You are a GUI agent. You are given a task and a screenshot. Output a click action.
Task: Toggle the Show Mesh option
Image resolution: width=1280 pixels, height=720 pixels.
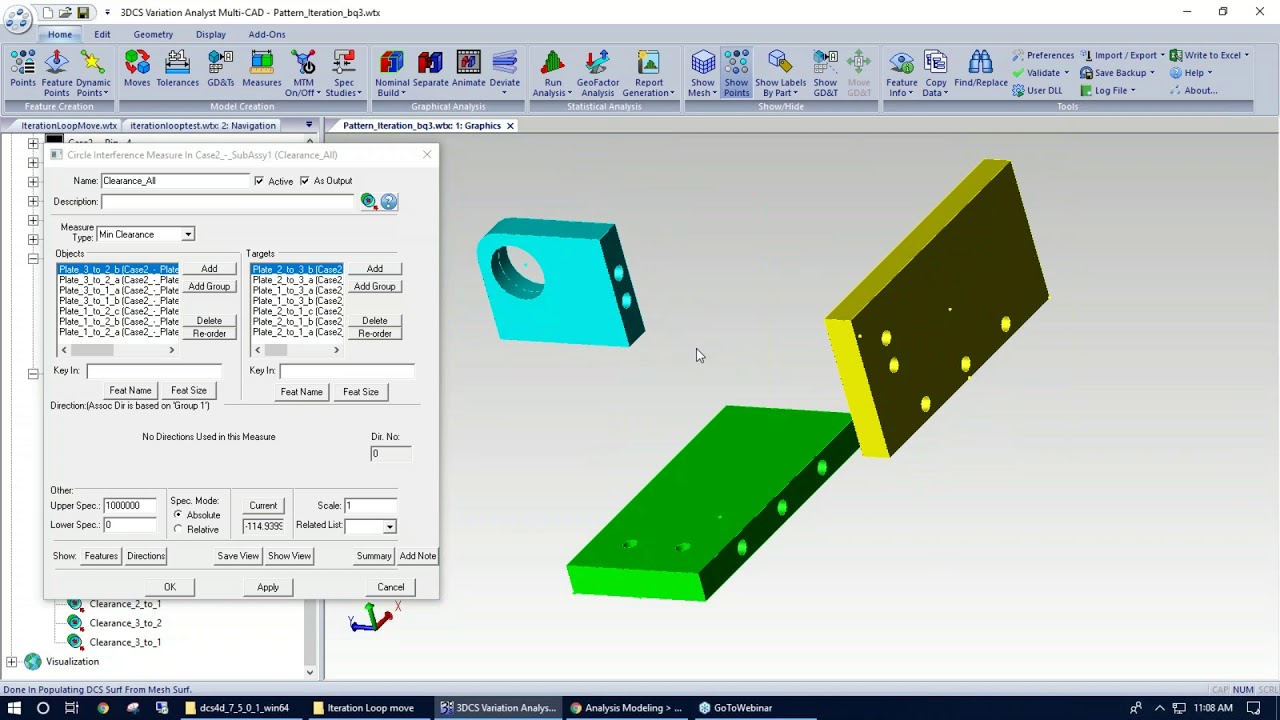pyautogui.click(x=703, y=74)
